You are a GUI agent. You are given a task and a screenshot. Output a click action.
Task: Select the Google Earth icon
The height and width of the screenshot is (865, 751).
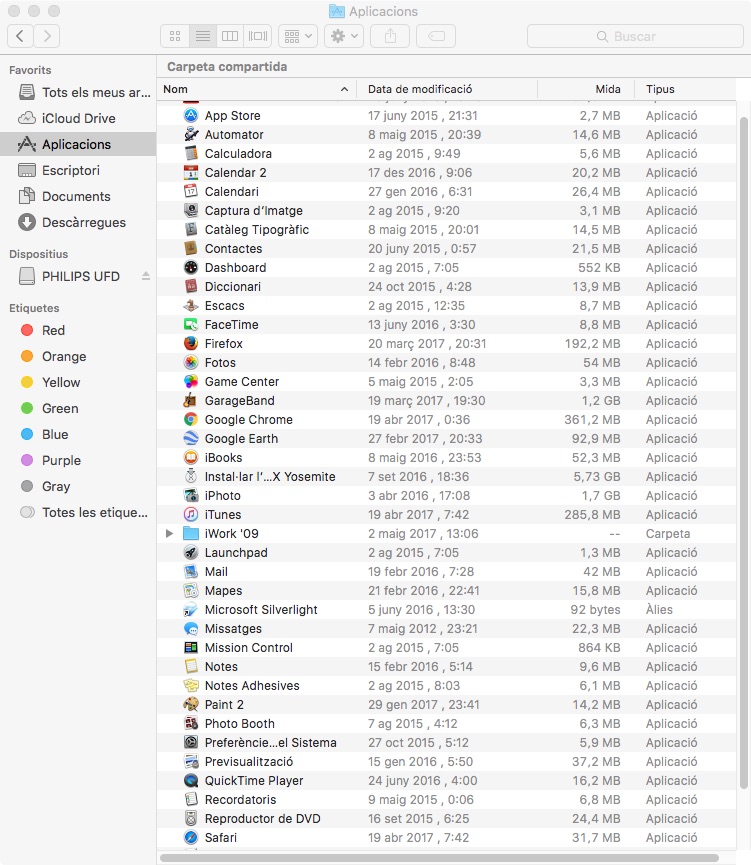tap(191, 438)
